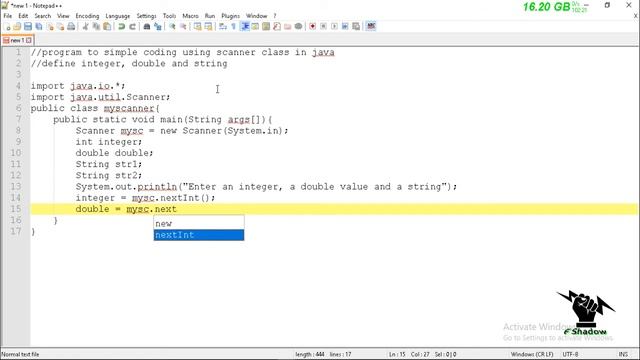Toggle the highlighted indent guide icon
The width and height of the screenshot is (640, 360).
click(x=245, y=27)
